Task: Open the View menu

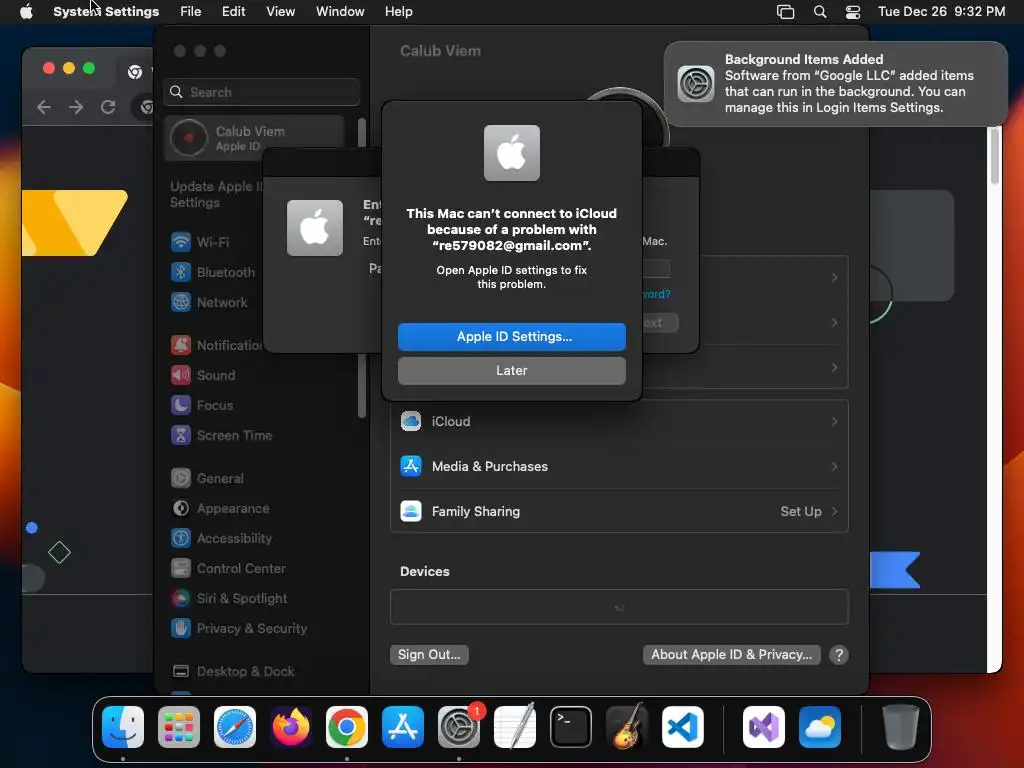Action: pos(281,12)
